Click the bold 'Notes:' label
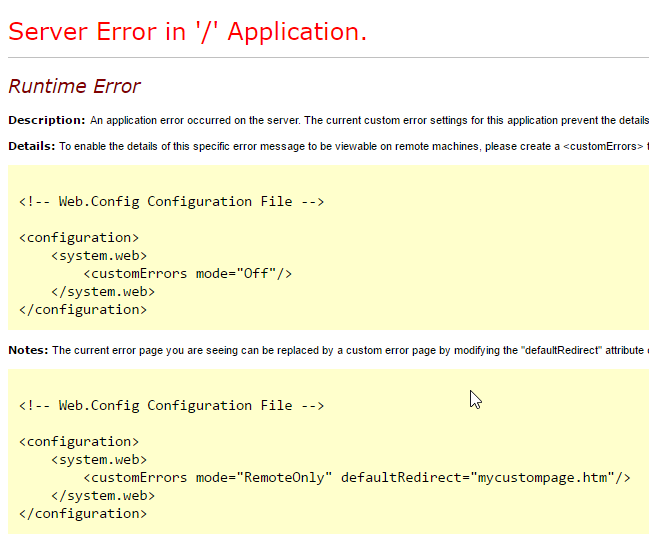Screen dimensions: 649x535 (x=28, y=350)
